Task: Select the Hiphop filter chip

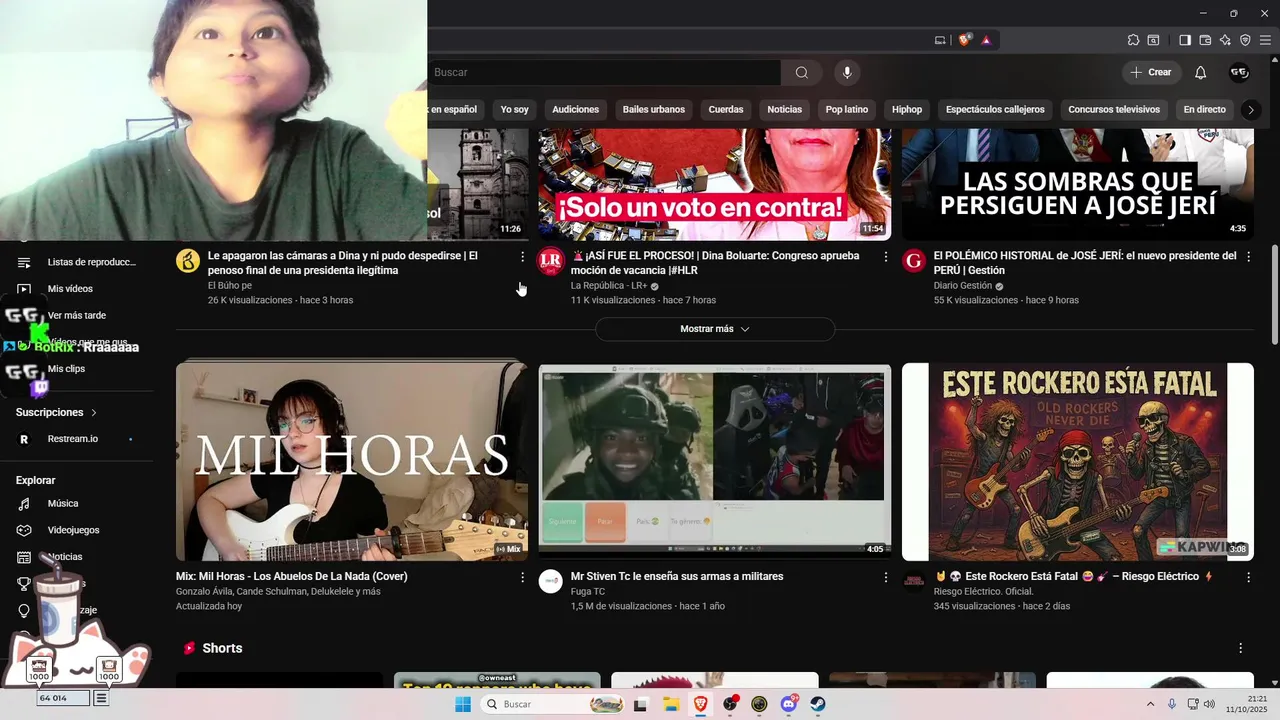Action: 907,109
